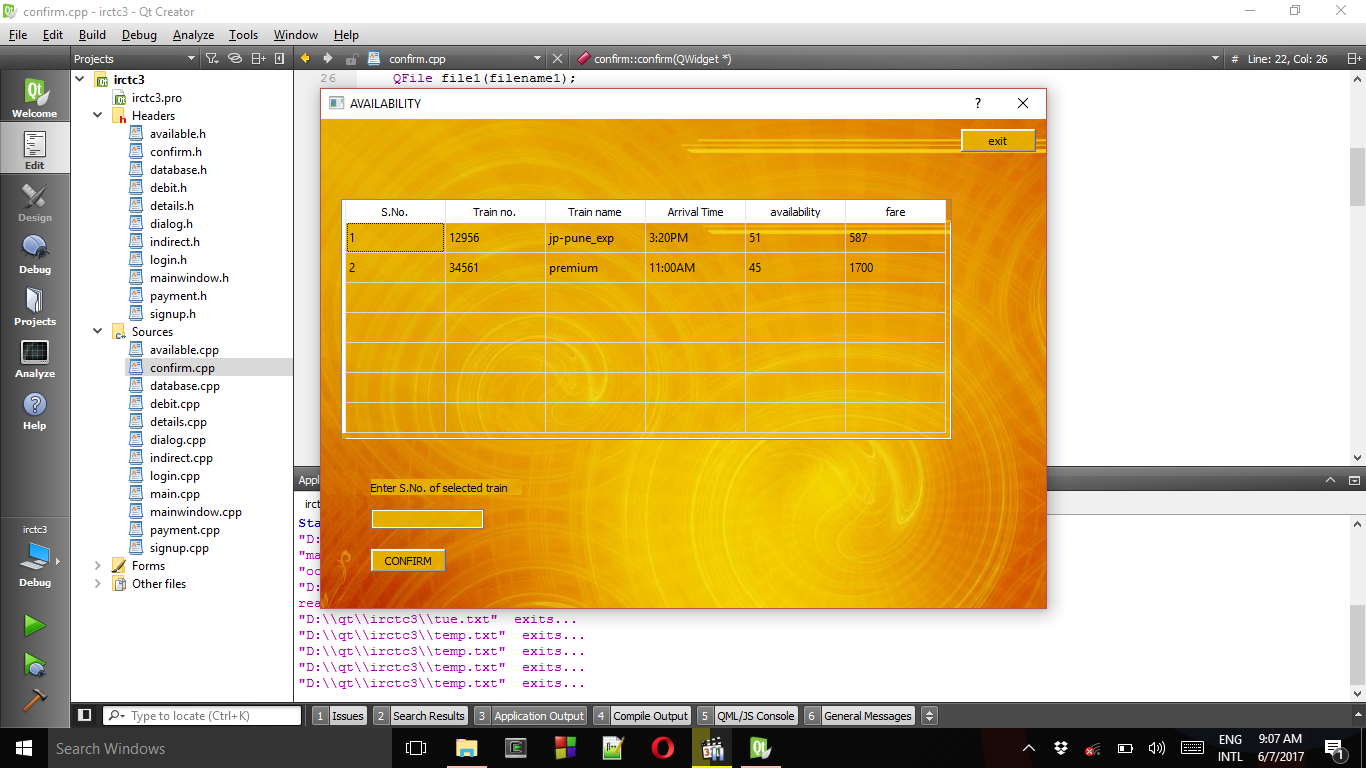Open the confirm.cpp open documents dropdown
This screenshot has height=768, width=1366.
[x=456, y=59]
